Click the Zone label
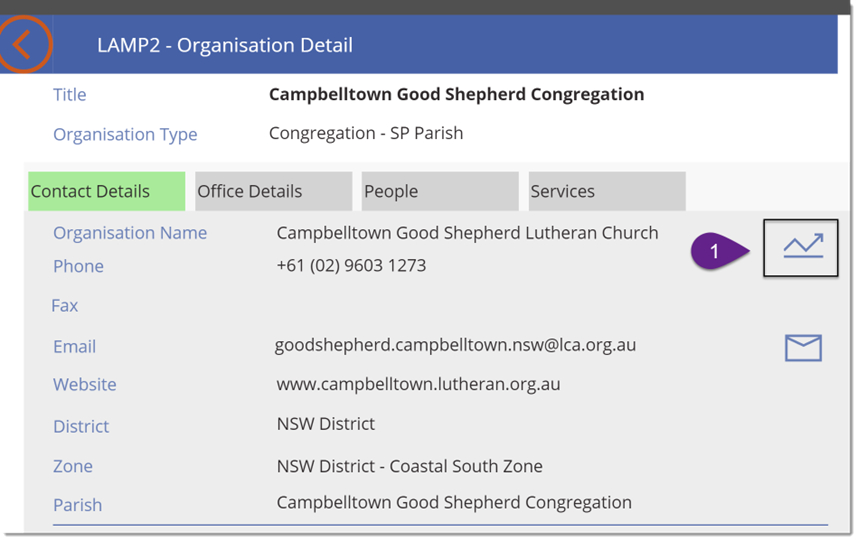 pos(73,467)
